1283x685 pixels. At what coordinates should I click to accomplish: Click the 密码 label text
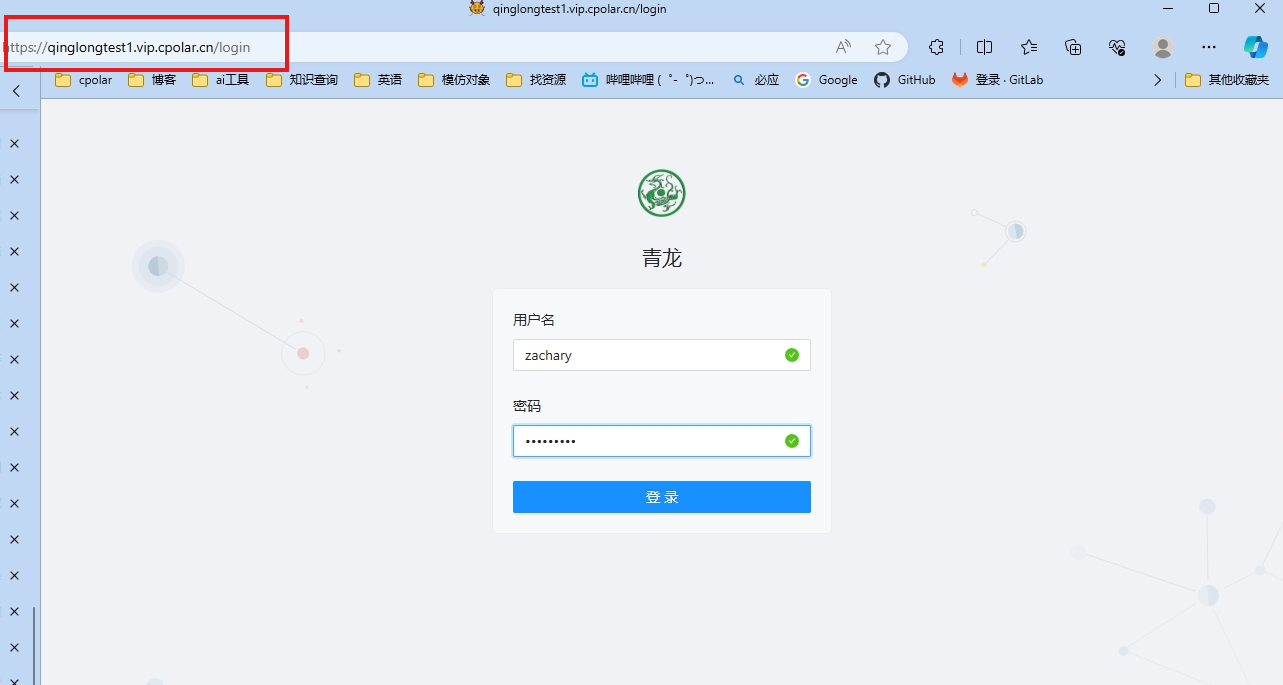coord(527,406)
